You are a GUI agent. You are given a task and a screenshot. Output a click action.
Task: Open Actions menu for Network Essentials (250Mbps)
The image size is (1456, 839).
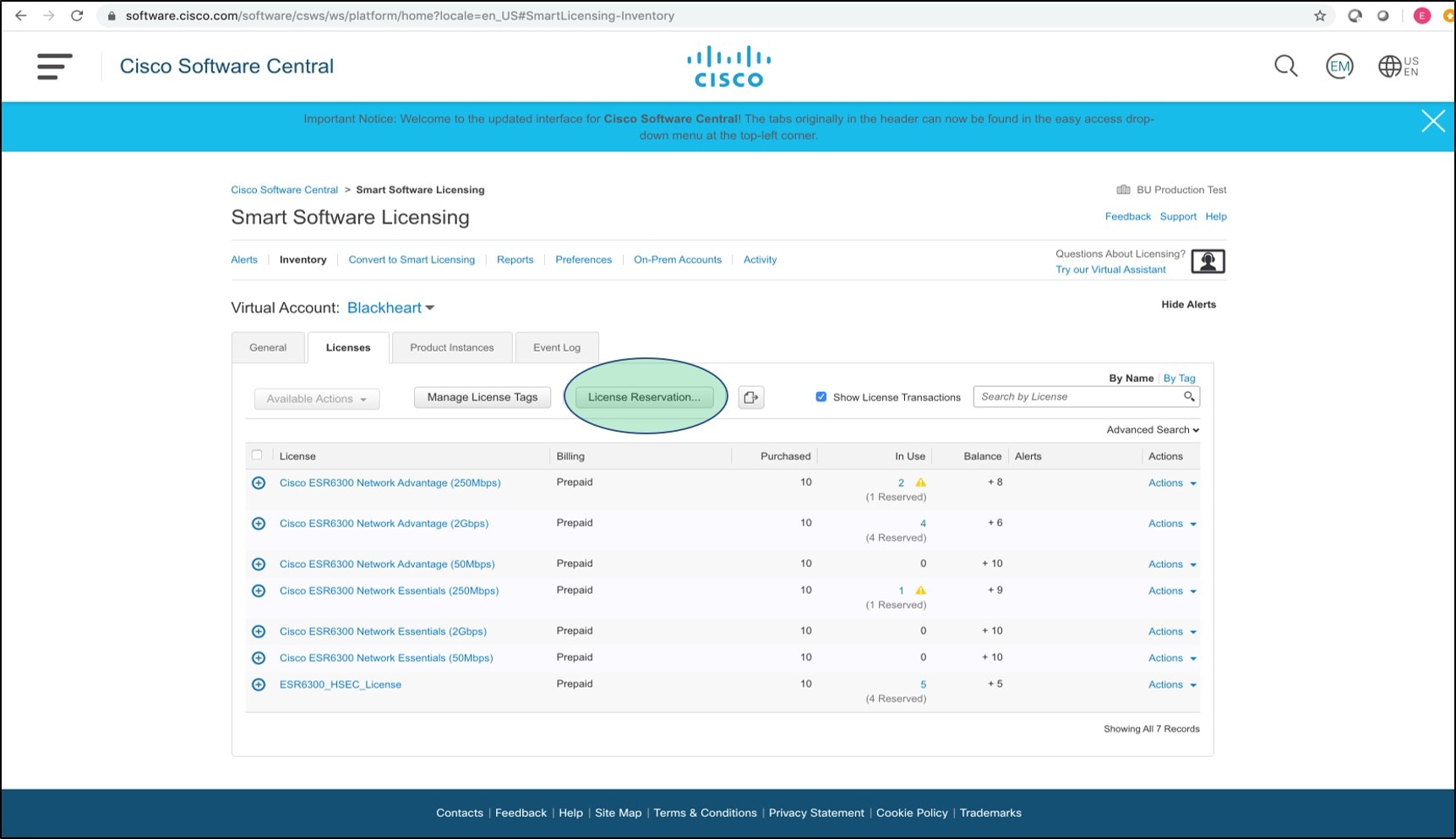pyautogui.click(x=1172, y=591)
